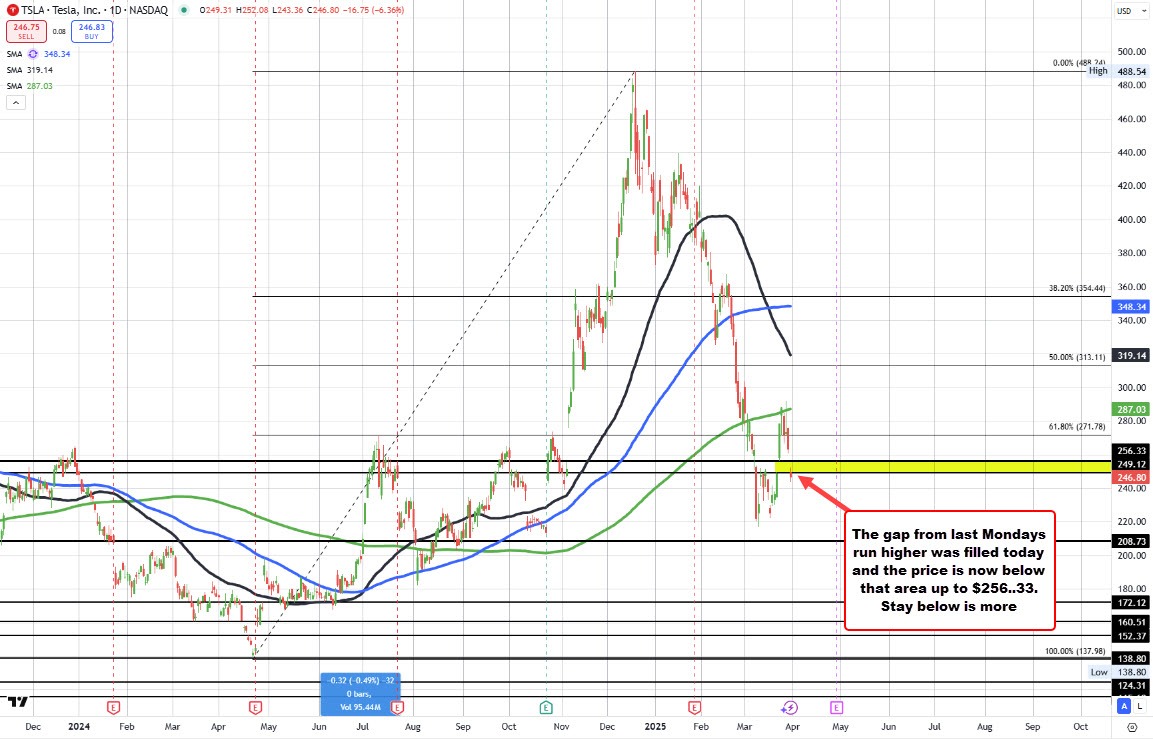Screen dimensions: 1153x739
Task: Select the SMA 348.34 indicator legend
Action: click(38, 54)
